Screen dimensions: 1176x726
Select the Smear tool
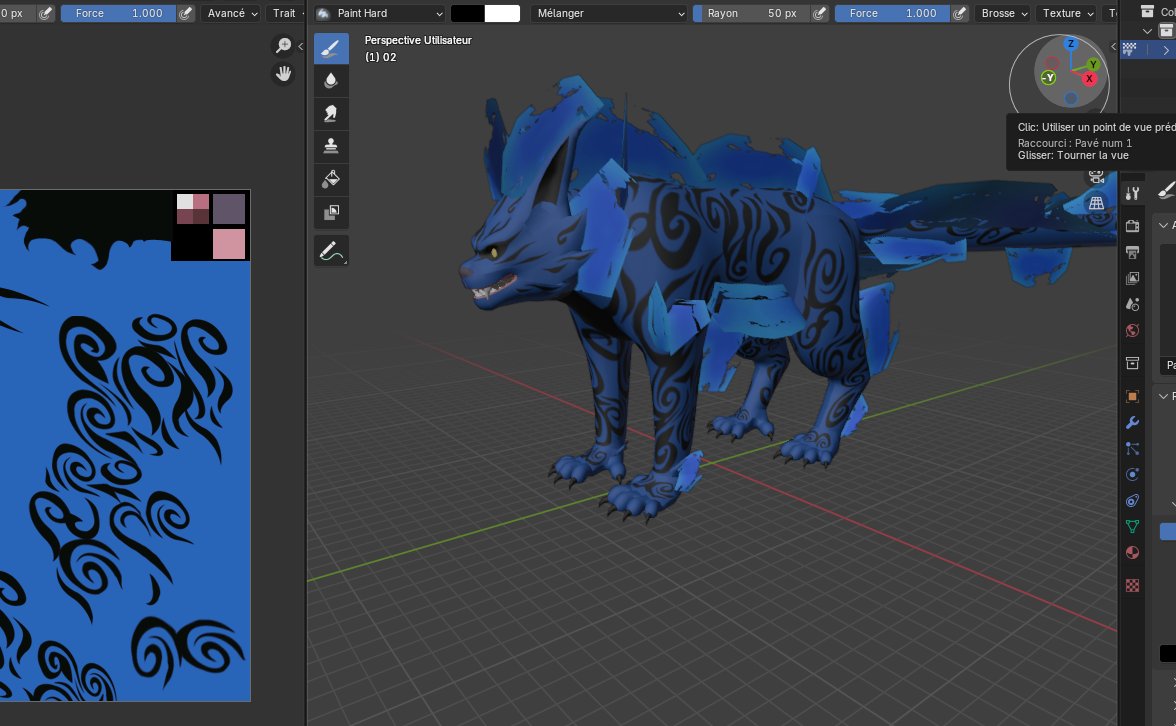tap(331, 114)
